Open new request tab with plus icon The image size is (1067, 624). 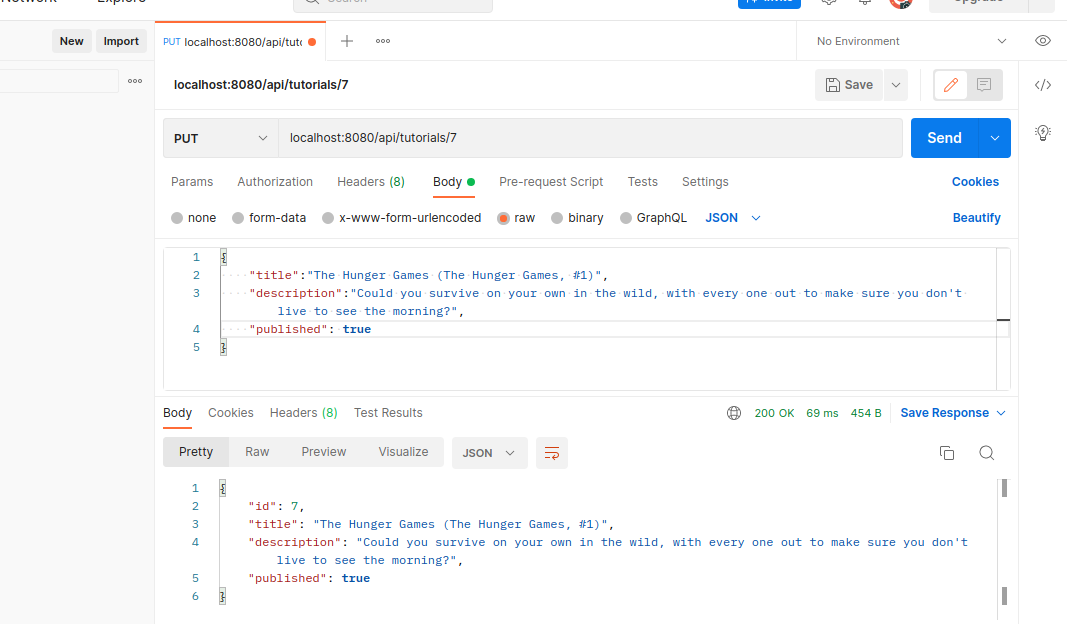click(347, 41)
